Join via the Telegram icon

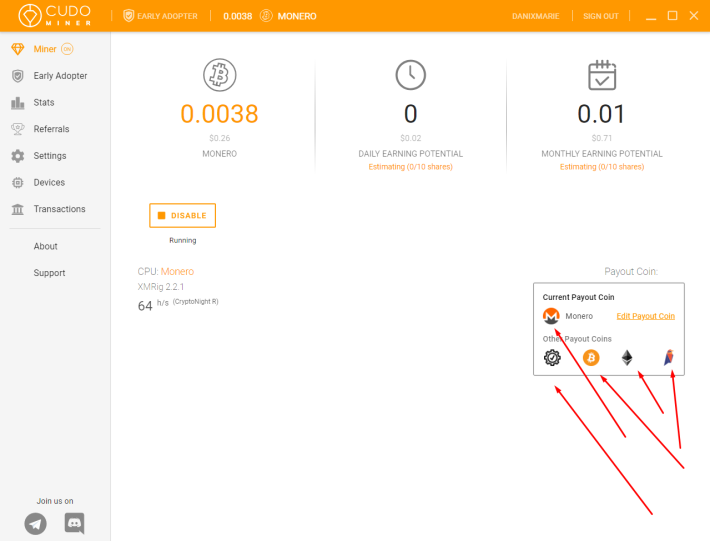click(35, 524)
